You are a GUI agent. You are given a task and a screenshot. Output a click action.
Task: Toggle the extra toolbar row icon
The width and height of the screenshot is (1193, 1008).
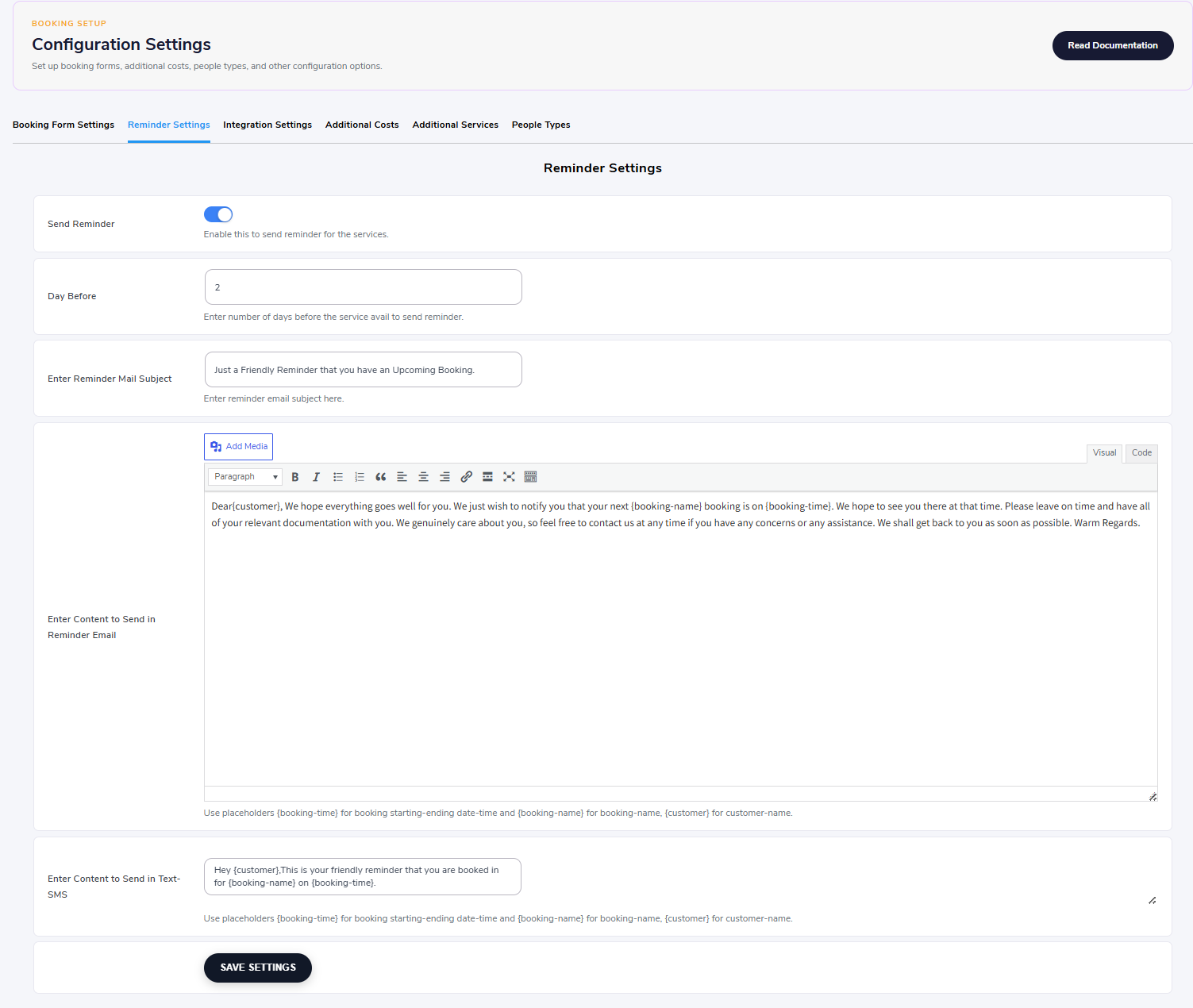click(x=531, y=477)
